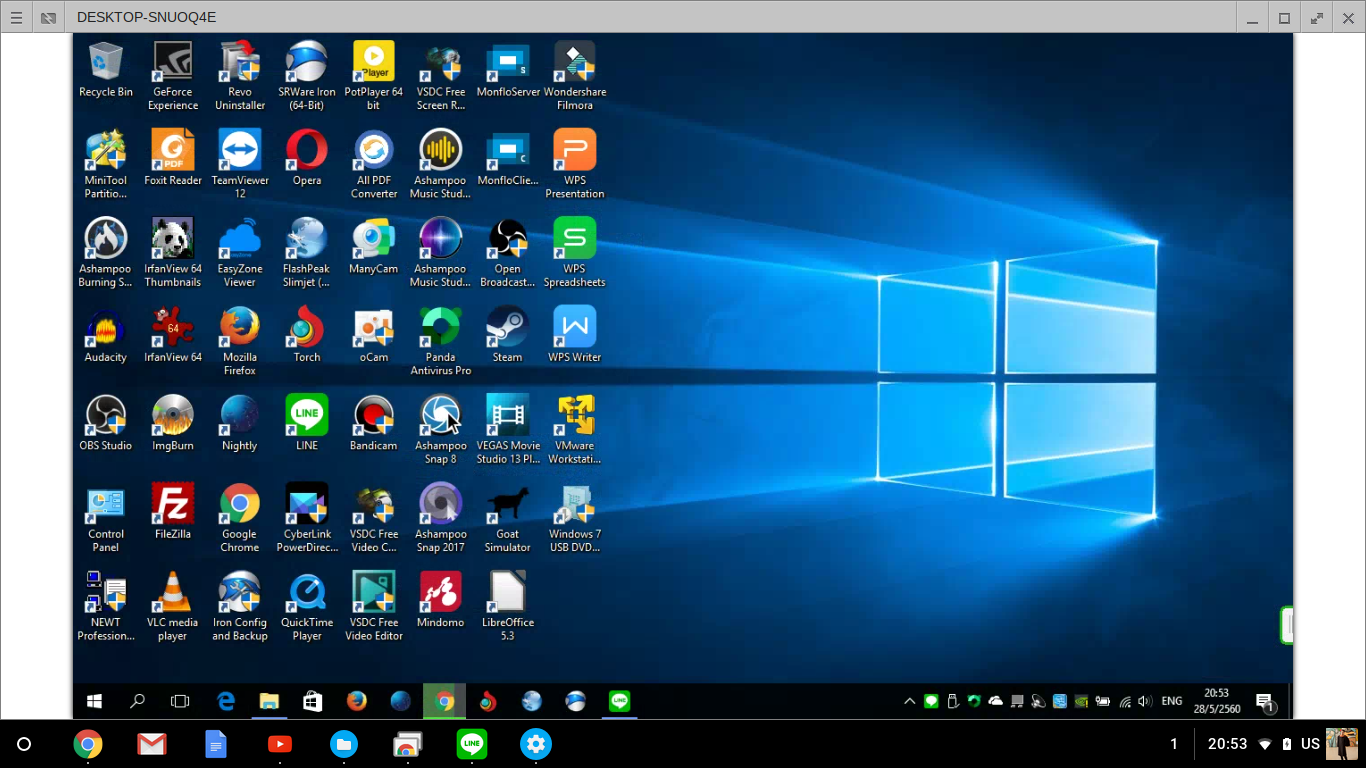
Task: Open Torch browser desktop icon
Action: (307, 335)
